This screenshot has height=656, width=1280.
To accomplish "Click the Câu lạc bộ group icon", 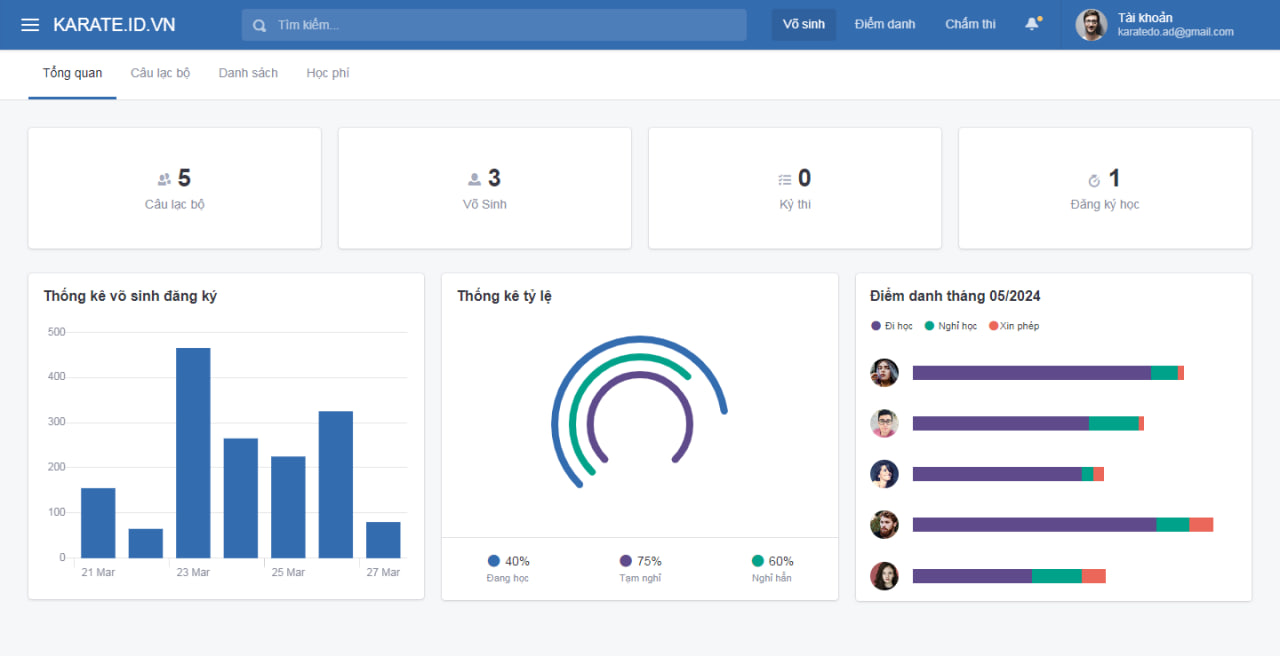I will [164, 179].
